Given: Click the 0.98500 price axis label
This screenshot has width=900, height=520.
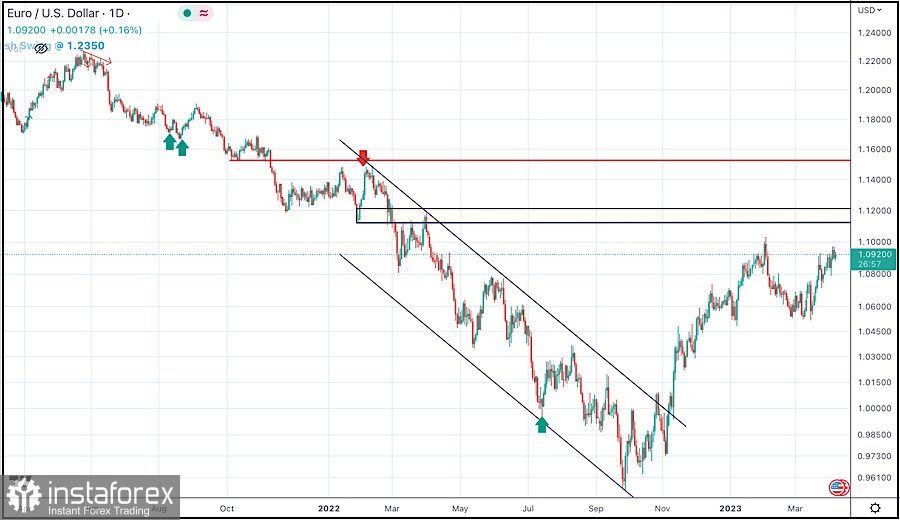Looking at the screenshot, I should pyautogui.click(x=874, y=434).
